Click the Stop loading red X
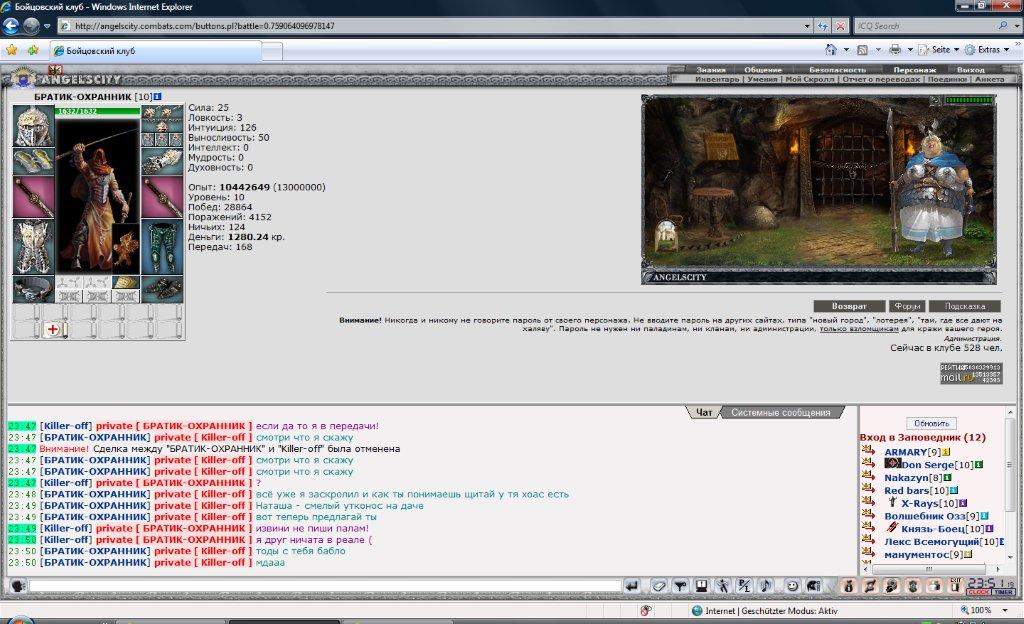This screenshot has width=1024, height=624. pyautogui.click(x=840, y=26)
